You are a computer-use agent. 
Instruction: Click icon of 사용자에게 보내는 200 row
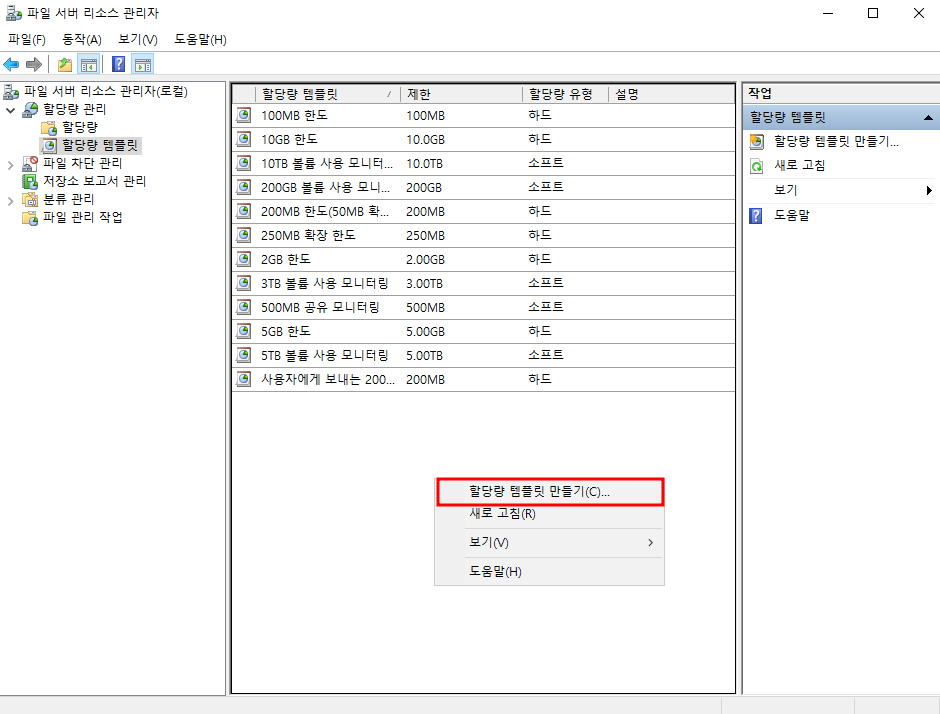243,379
